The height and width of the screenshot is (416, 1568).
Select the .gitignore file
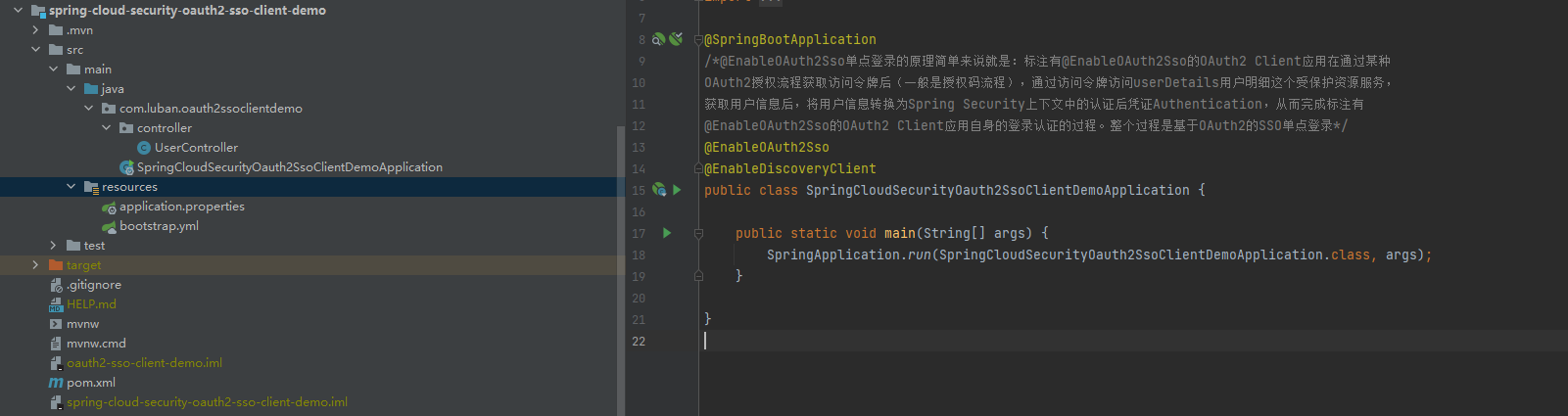[x=94, y=285]
